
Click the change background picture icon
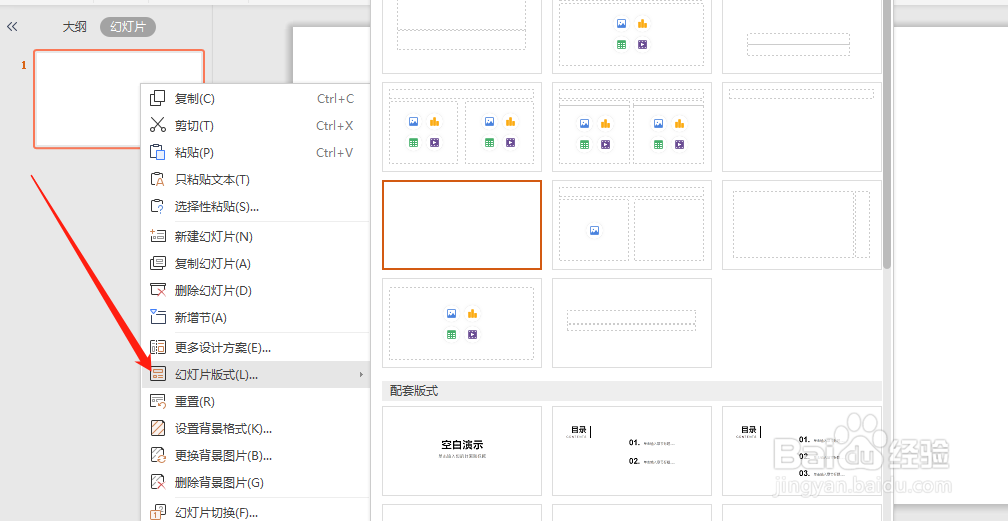158,455
